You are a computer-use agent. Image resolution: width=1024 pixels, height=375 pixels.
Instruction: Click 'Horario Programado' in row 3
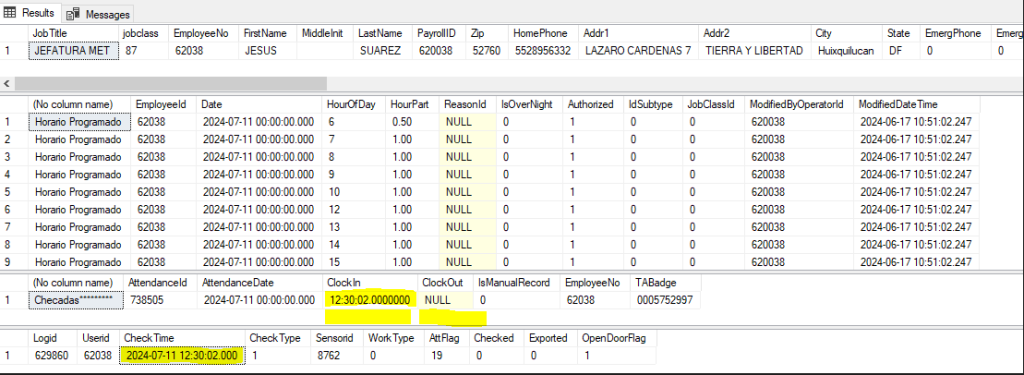(80, 157)
